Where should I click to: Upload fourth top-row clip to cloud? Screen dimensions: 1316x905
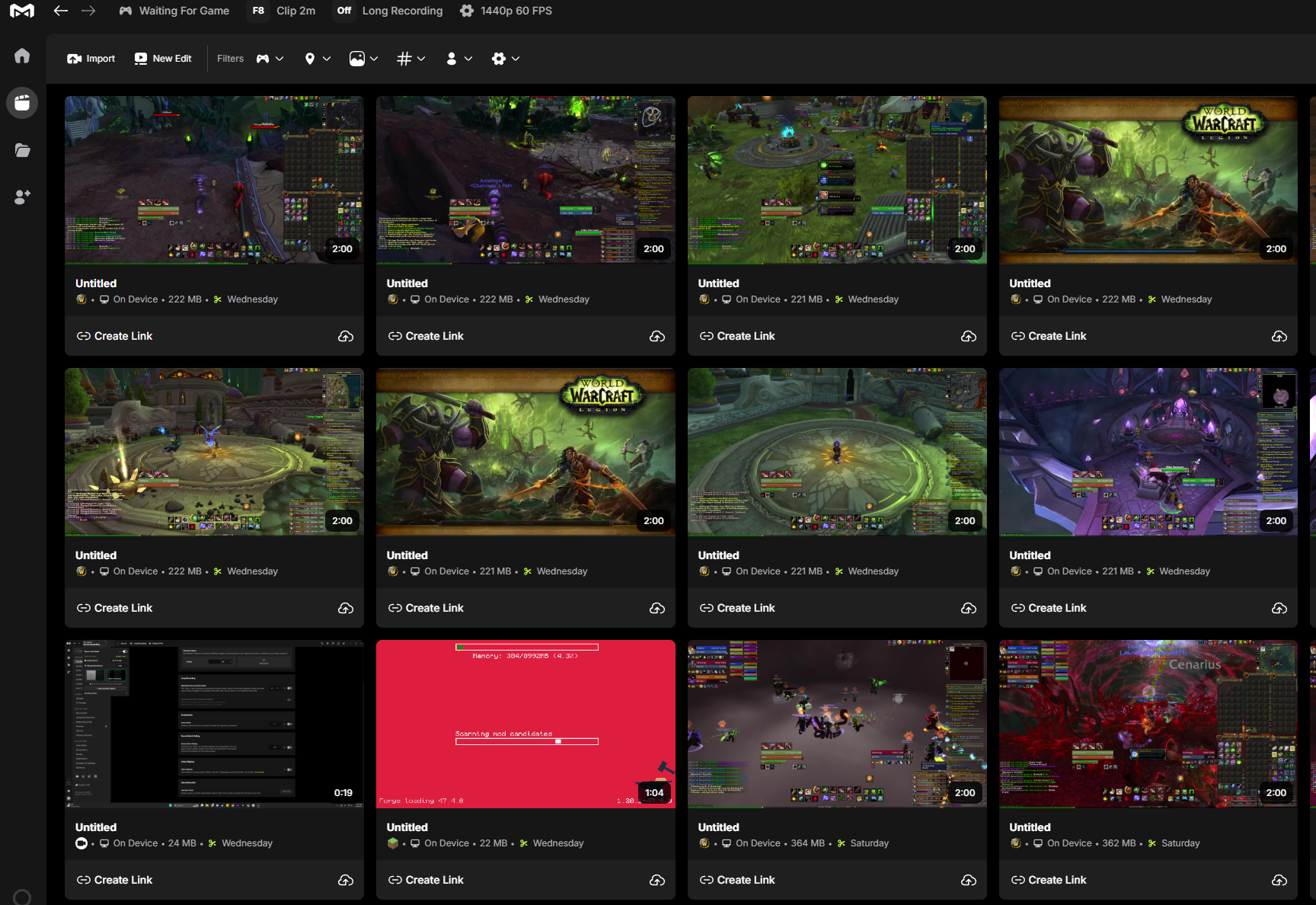[x=1279, y=336]
